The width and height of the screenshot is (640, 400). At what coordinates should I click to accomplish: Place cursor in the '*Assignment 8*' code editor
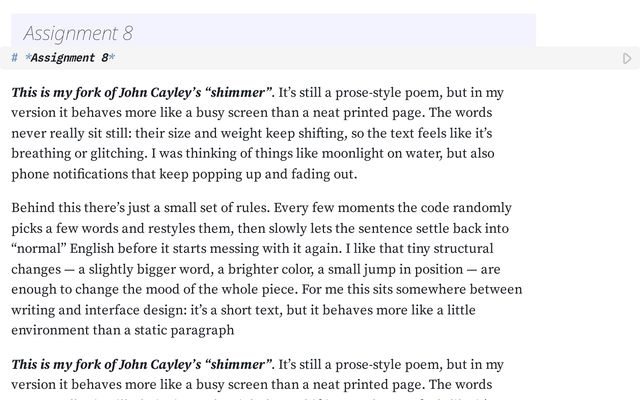click(300, 58)
